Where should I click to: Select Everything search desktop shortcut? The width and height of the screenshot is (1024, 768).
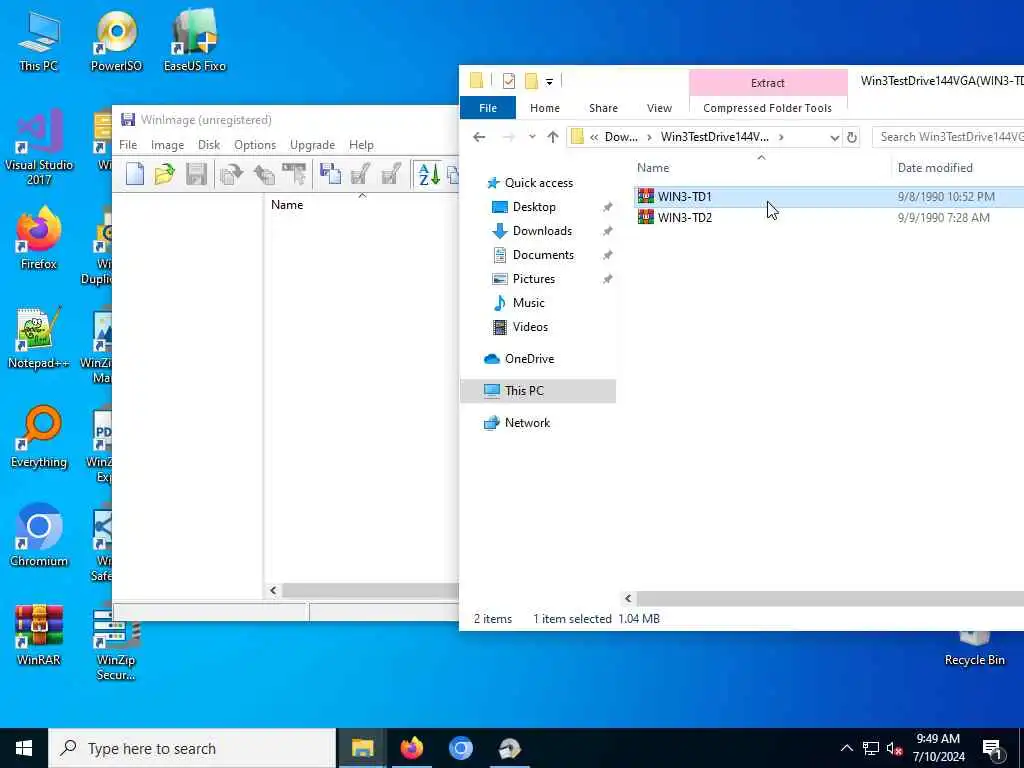point(39,438)
